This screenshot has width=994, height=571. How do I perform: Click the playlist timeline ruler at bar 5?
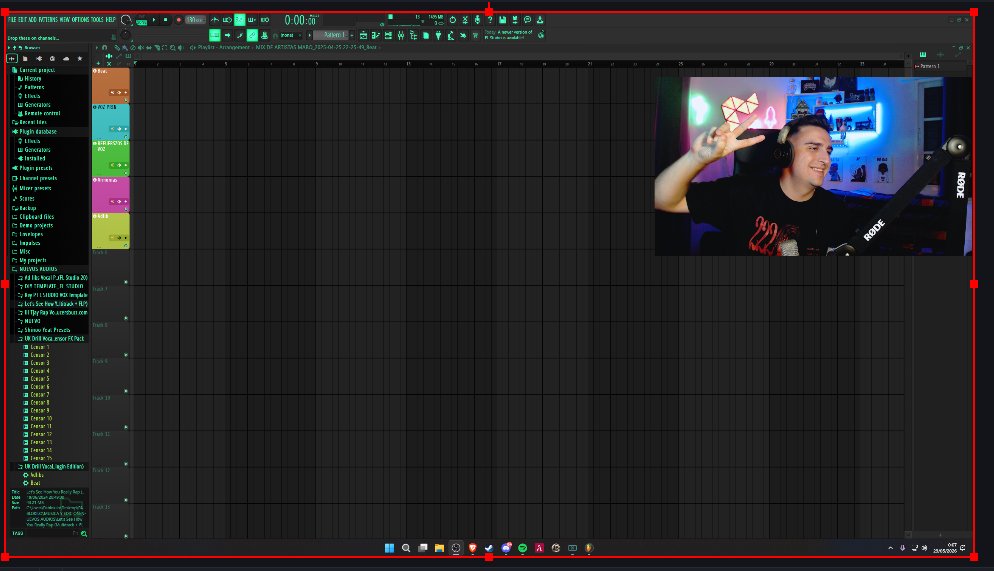226,63
